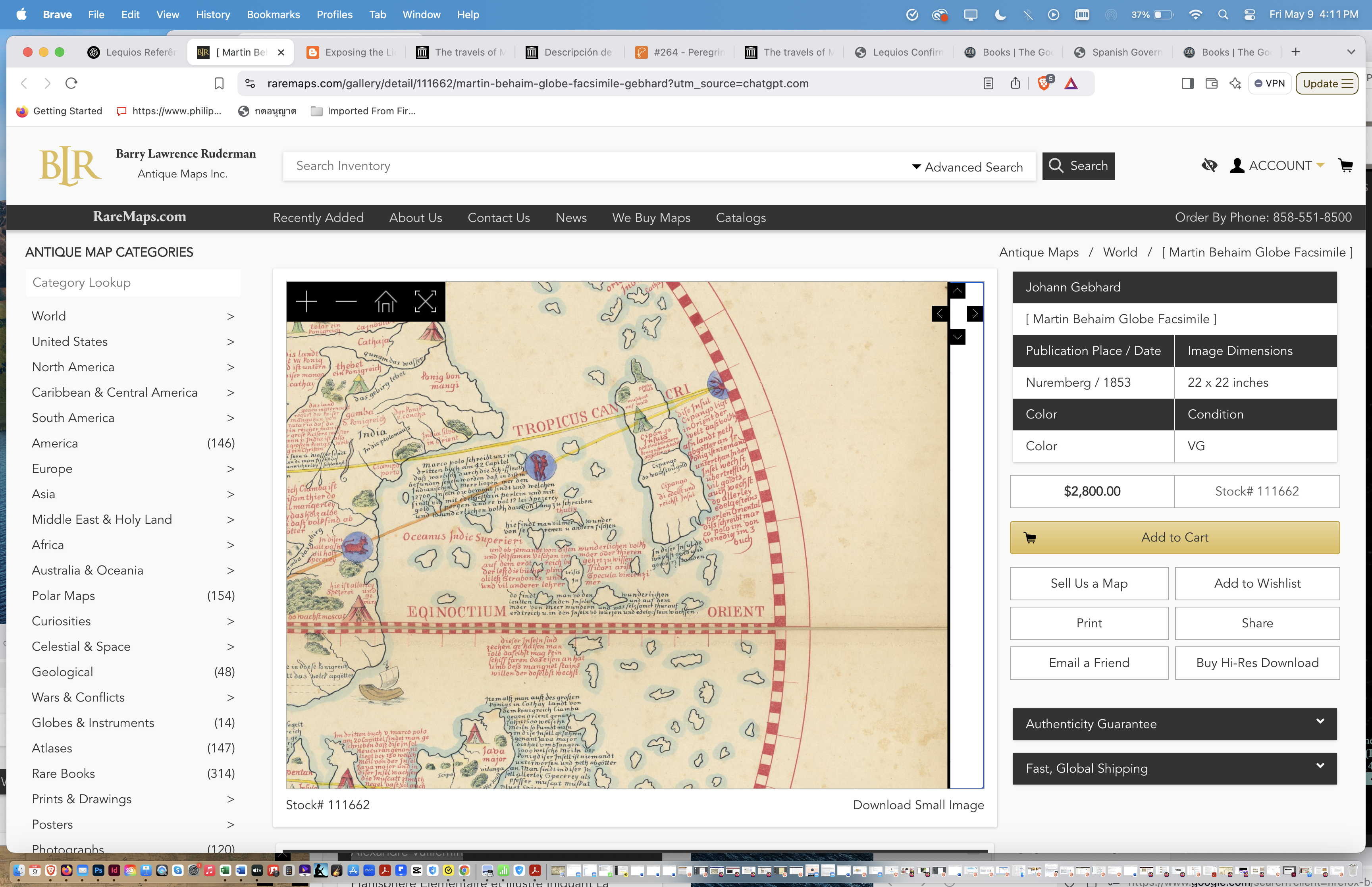Open Recently Added navigation link
The image size is (1372, 887).
pyautogui.click(x=318, y=218)
